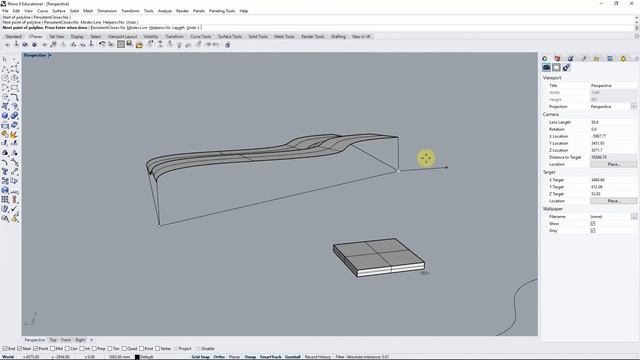Image resolution: width=640 pixels, height=360 pixels.
Task: Click the check mark tool icon
Action: 15,209
